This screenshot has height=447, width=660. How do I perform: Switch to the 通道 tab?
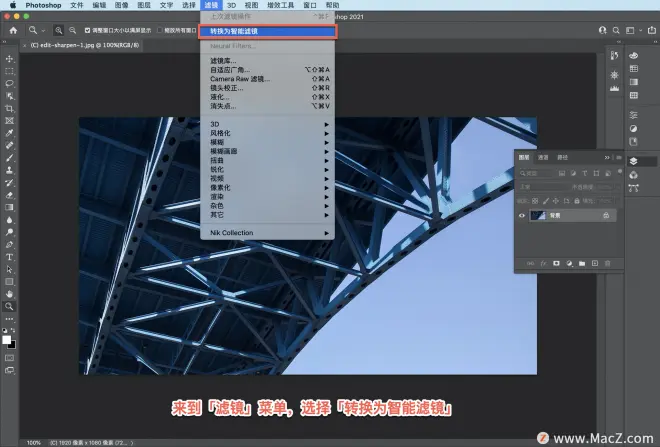point(543,157)
